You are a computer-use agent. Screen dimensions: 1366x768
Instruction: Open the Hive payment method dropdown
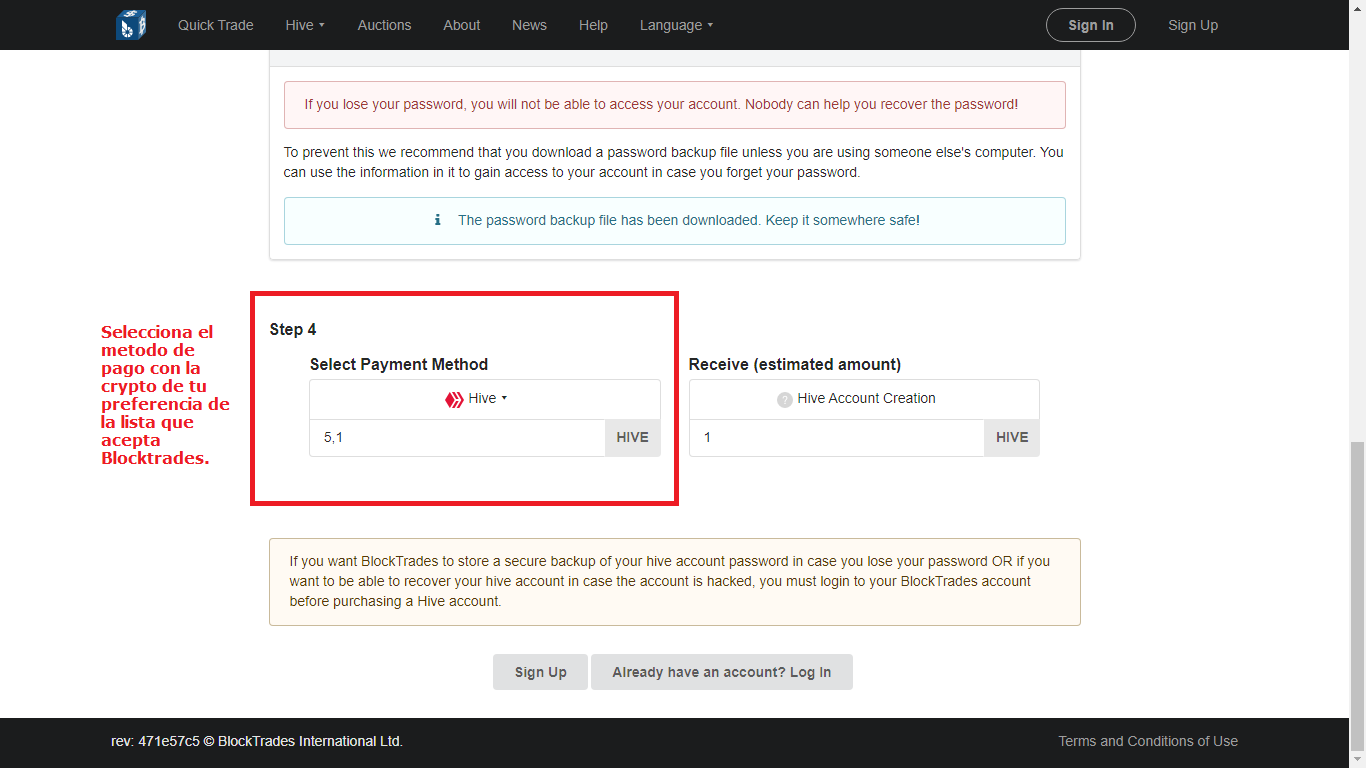click(x=485, y=398)
